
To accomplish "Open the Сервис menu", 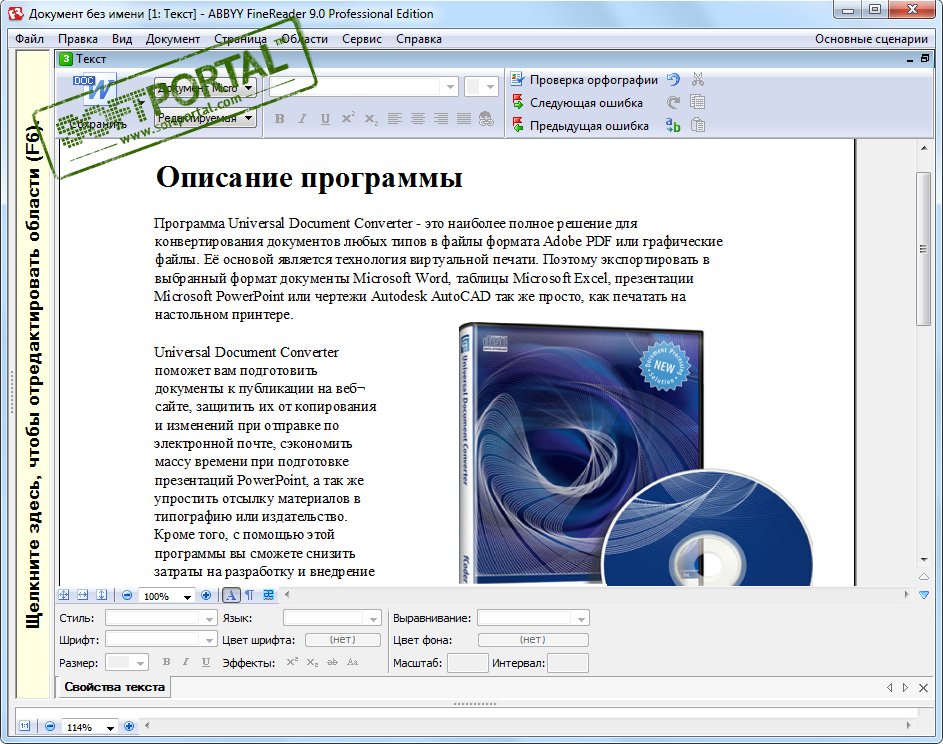I will [x=362, y=38].
